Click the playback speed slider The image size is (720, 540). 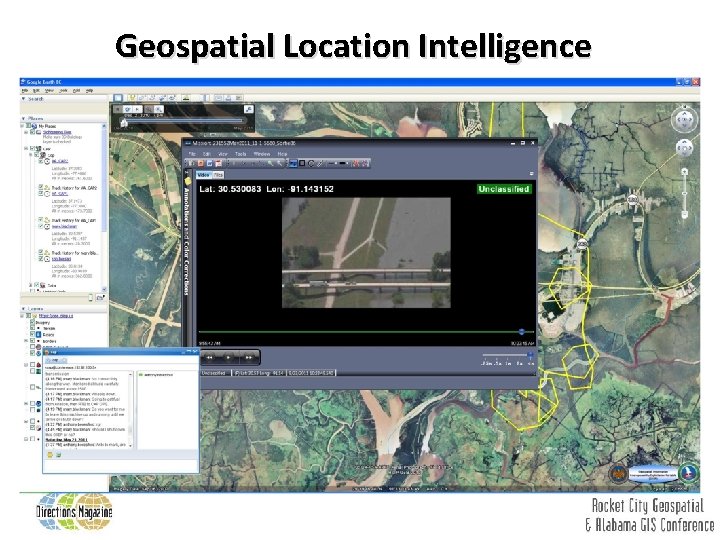click(507, 355)
